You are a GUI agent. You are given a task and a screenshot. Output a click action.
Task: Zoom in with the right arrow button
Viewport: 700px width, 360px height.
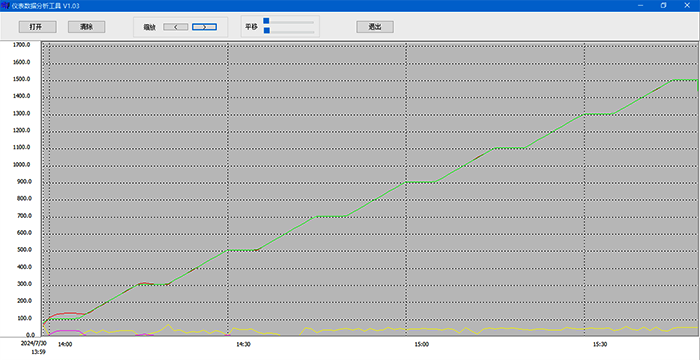[x=204, y=27]
